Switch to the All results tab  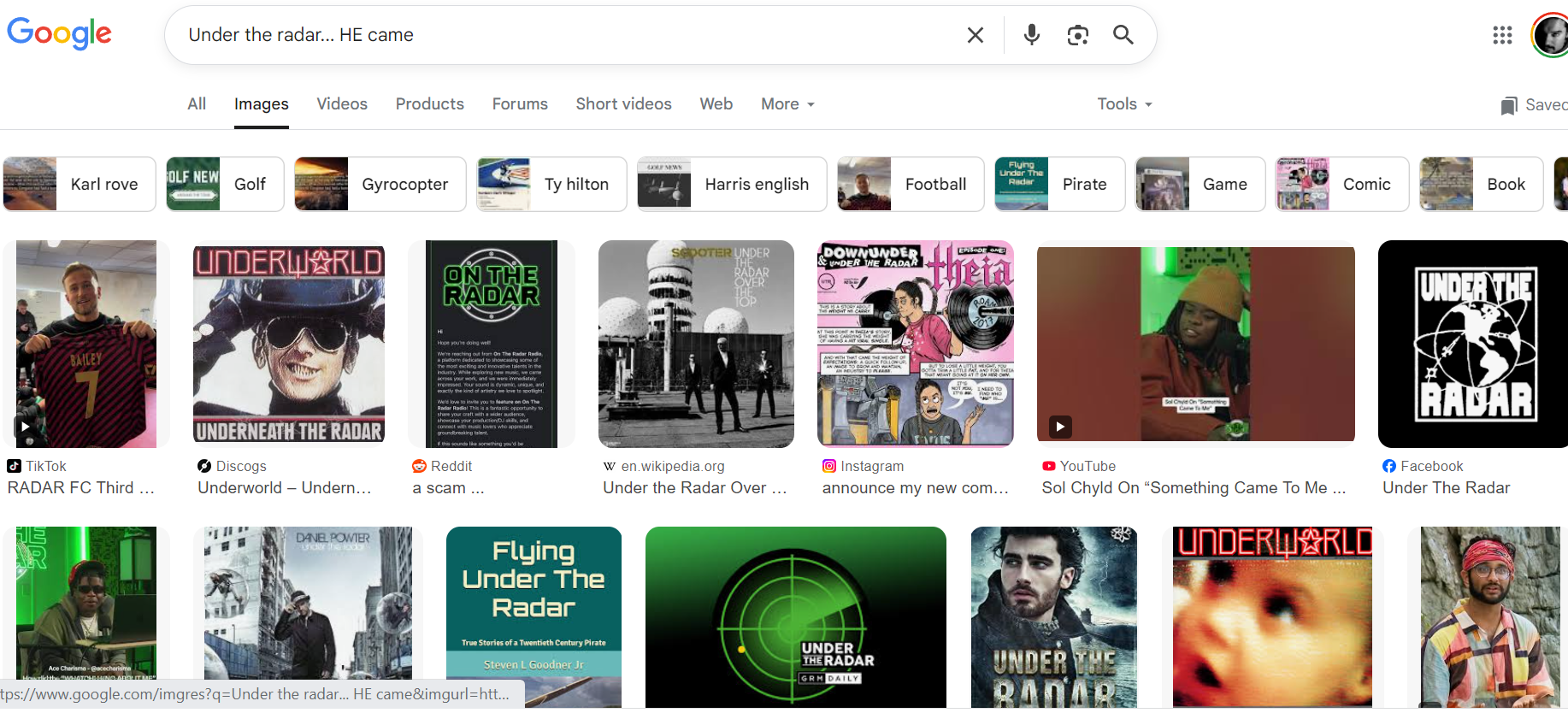pos(197,104)
